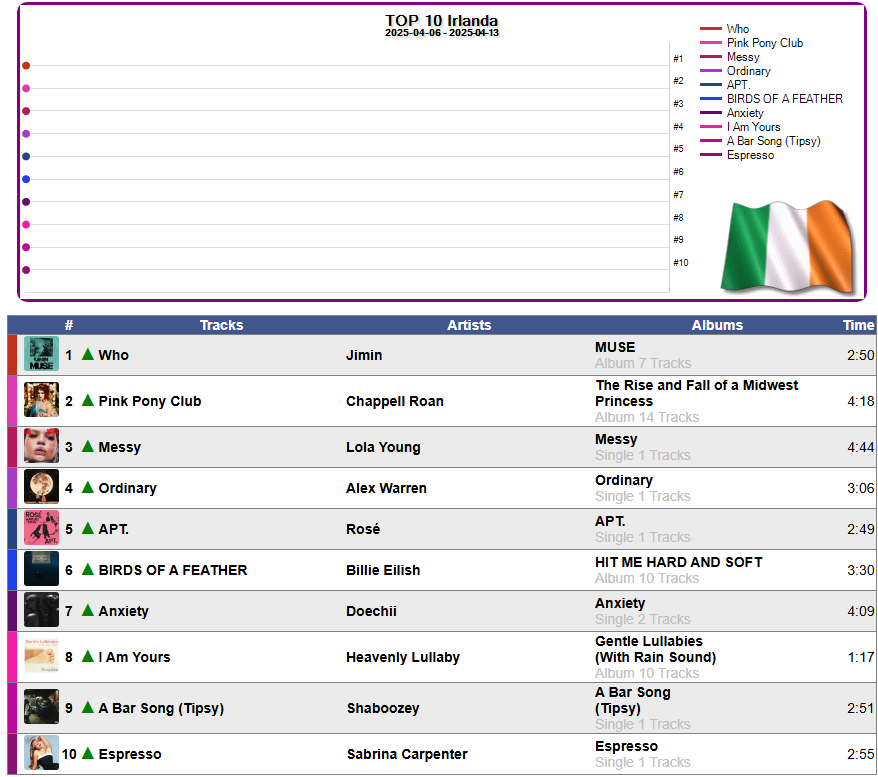Click the Lola Young artist name
The width and height of the screenshot is (878, 777).
(x=383, y=447)
